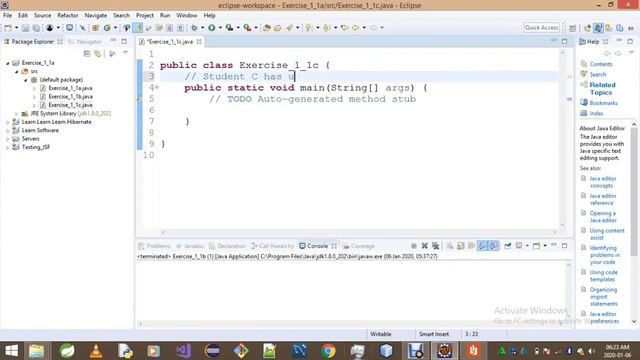Click the Save toolbar icon
The image size is (640, 360).
point(25,28)
